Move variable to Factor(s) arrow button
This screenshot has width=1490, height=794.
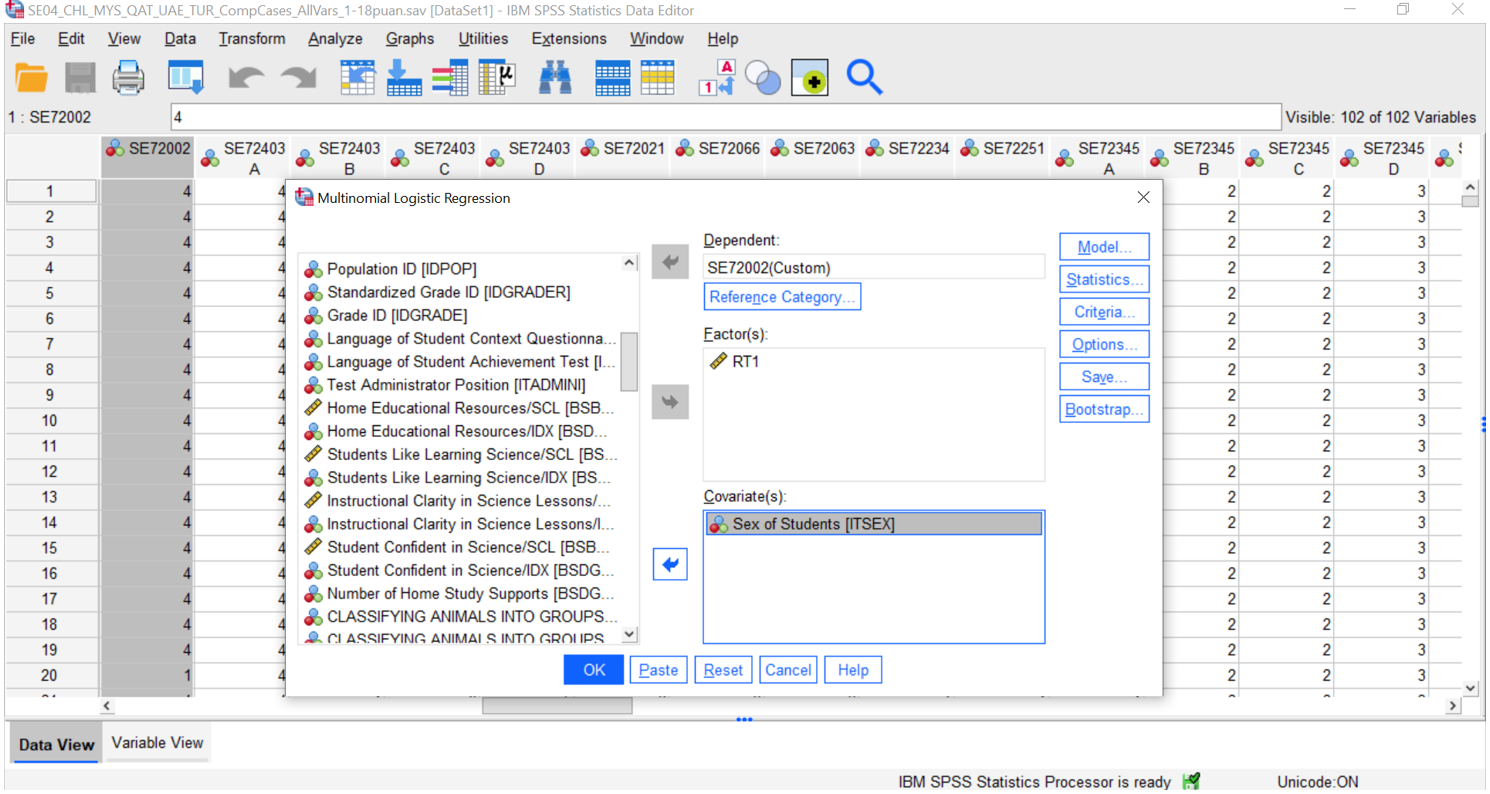(670, 402)
